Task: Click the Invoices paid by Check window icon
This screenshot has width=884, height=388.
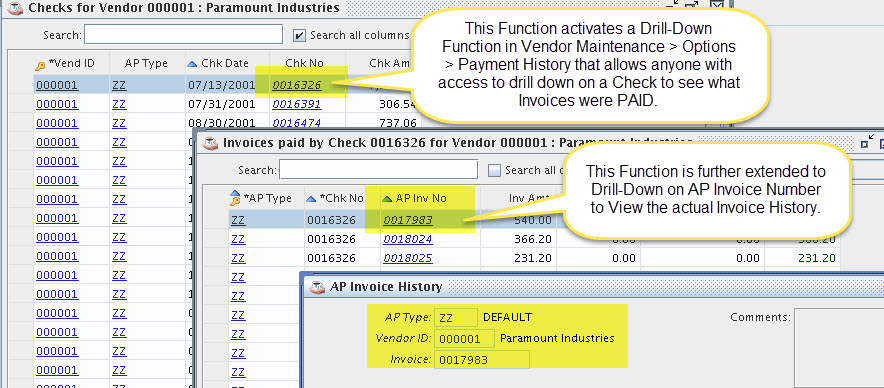Action: pos(210,143)
